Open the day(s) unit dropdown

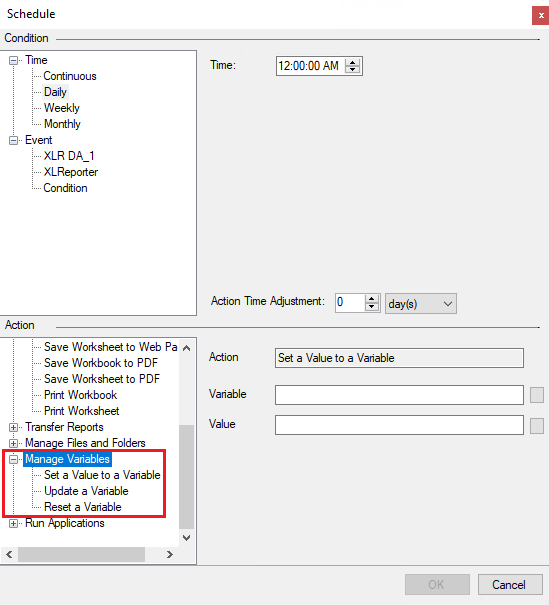421,304
